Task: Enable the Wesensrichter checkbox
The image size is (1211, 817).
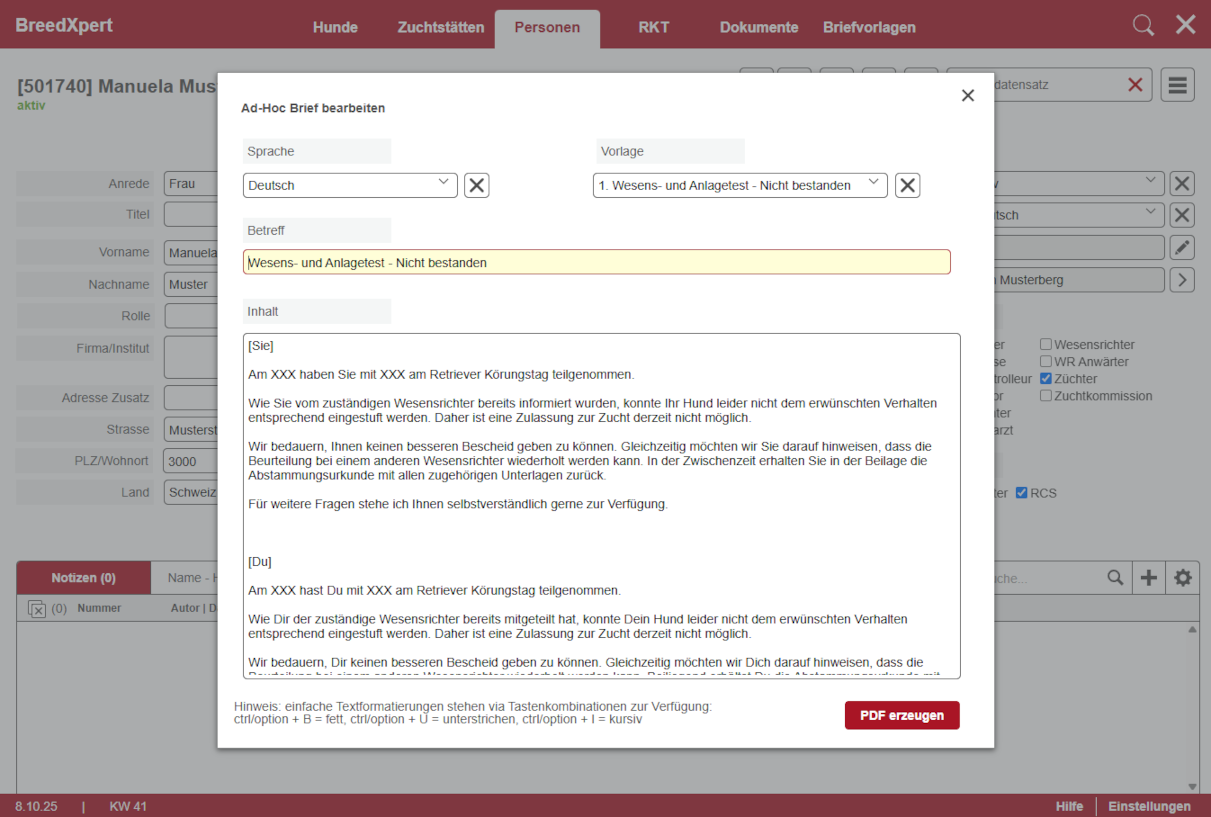Action: 1046,345
